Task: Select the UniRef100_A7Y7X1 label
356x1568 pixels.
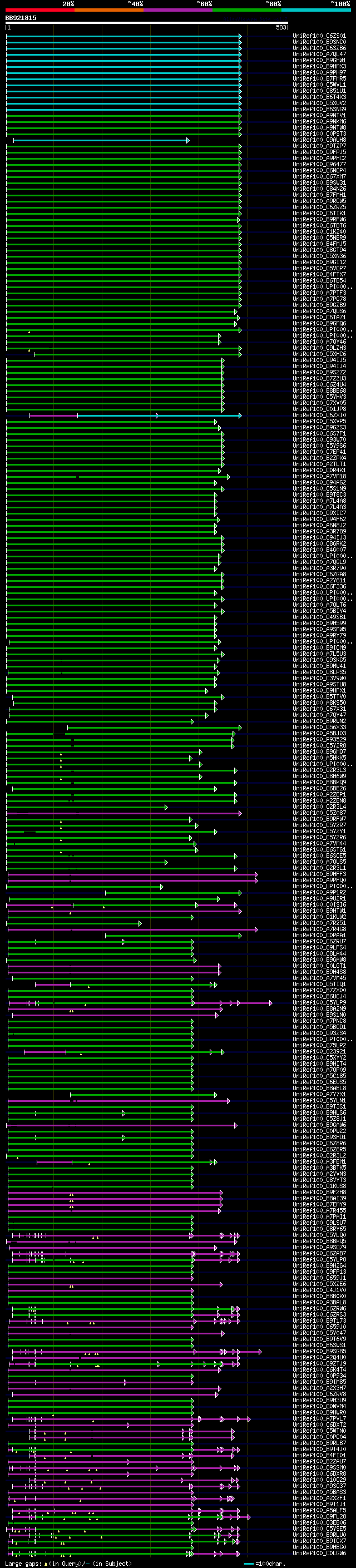Action: 319,1095
